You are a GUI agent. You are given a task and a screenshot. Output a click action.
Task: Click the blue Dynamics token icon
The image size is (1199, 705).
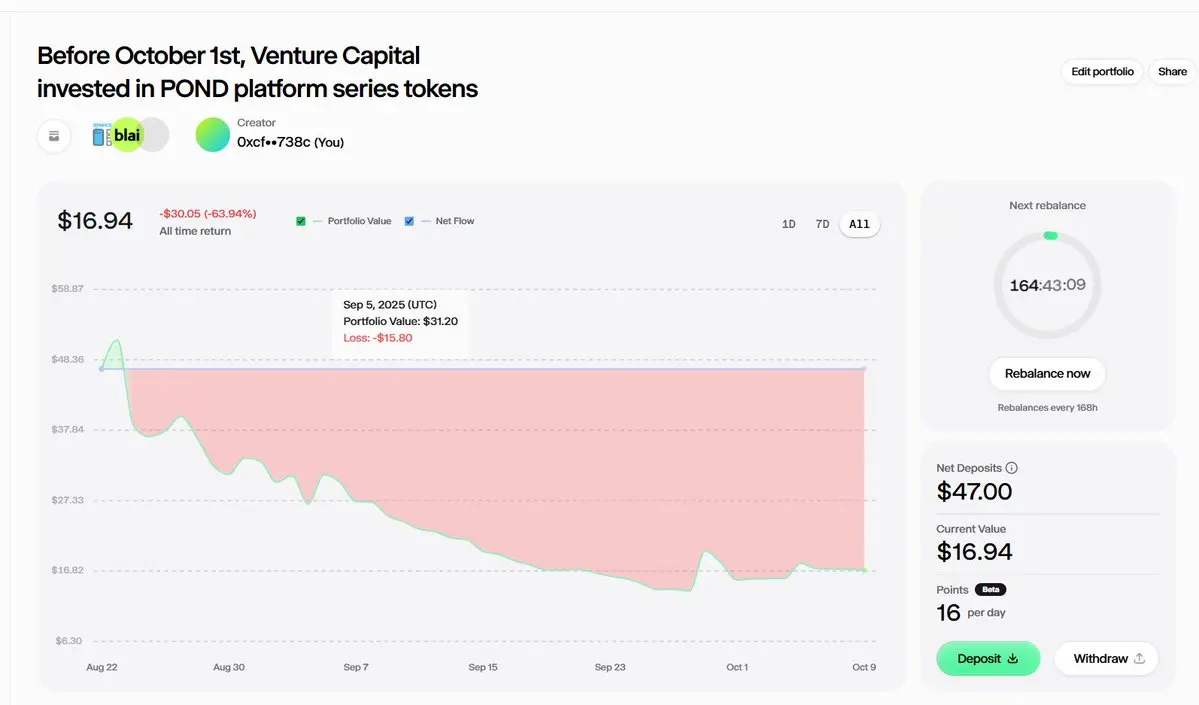click(100, 135)
